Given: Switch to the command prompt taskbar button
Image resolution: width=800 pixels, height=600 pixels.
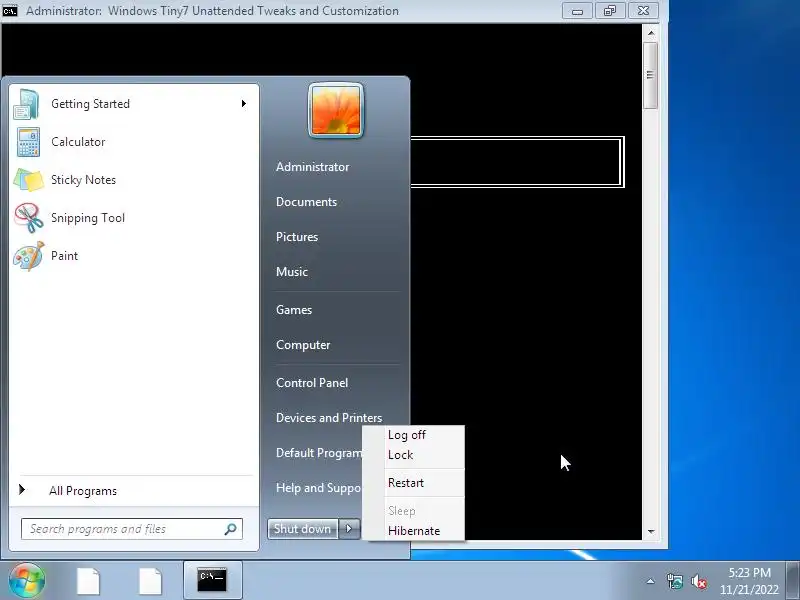Looking at the screenshot, I should coord(212,580).
